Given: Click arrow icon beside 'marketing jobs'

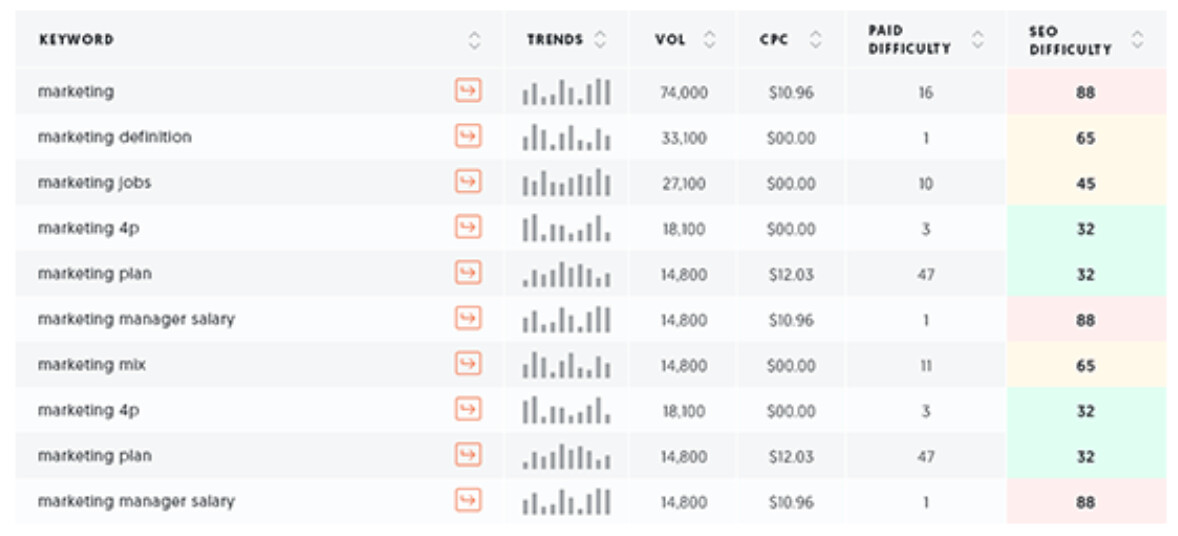Looking at the screenshot, I should point(467,182).
